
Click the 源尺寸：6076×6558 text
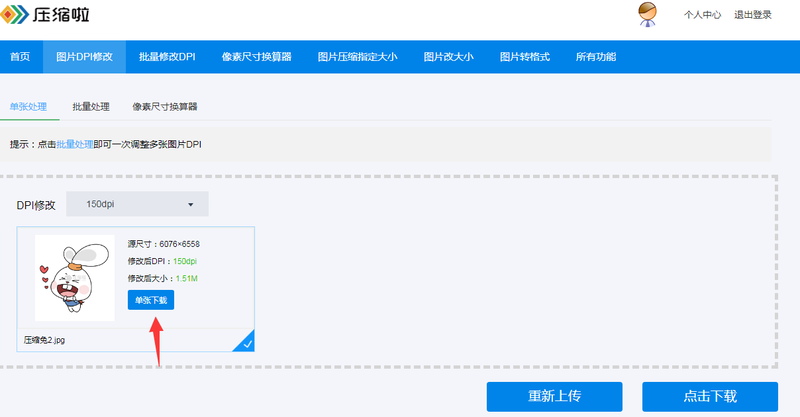click(164, 244)
